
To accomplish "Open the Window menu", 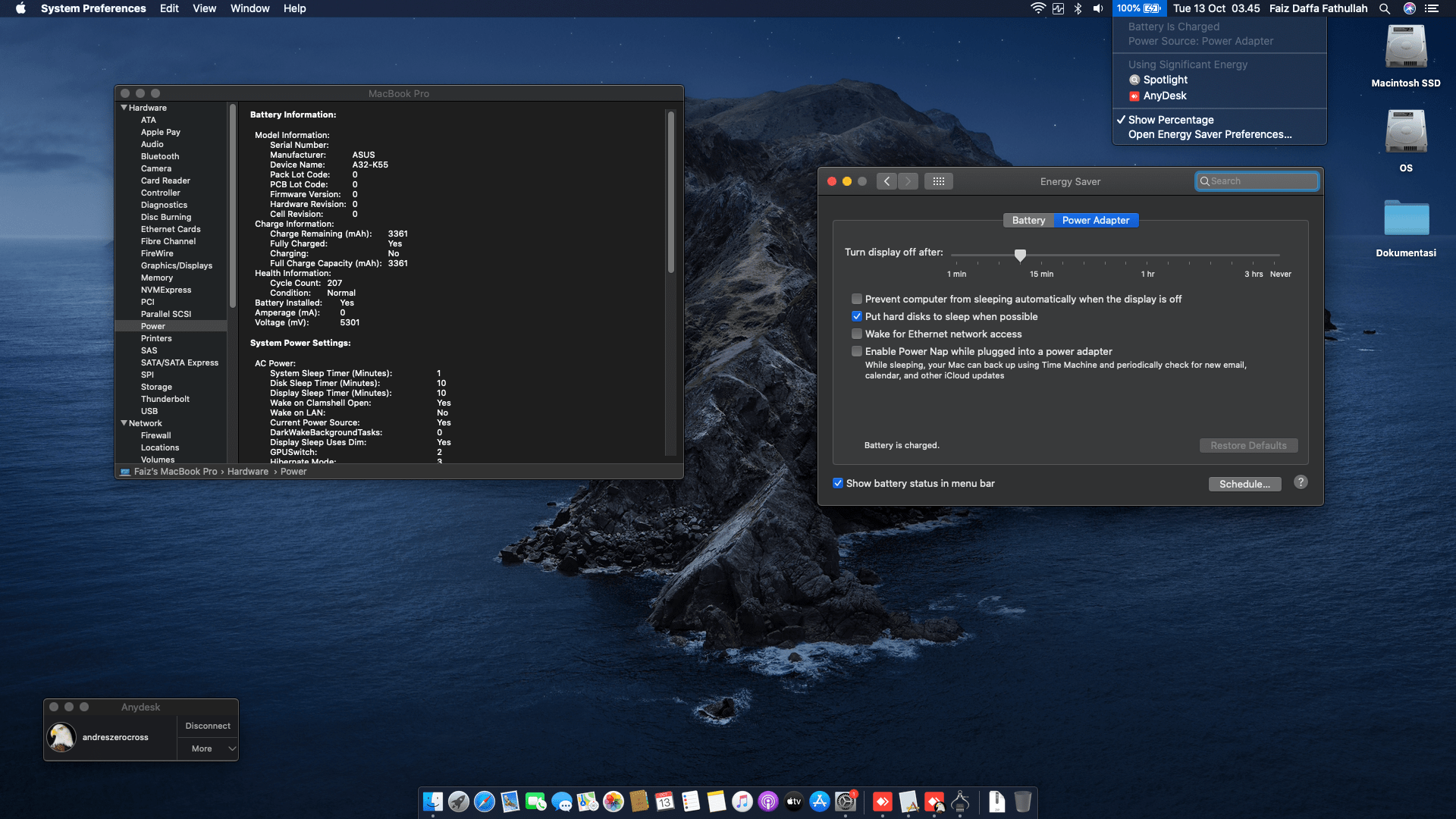I will (x=249, y=8).
